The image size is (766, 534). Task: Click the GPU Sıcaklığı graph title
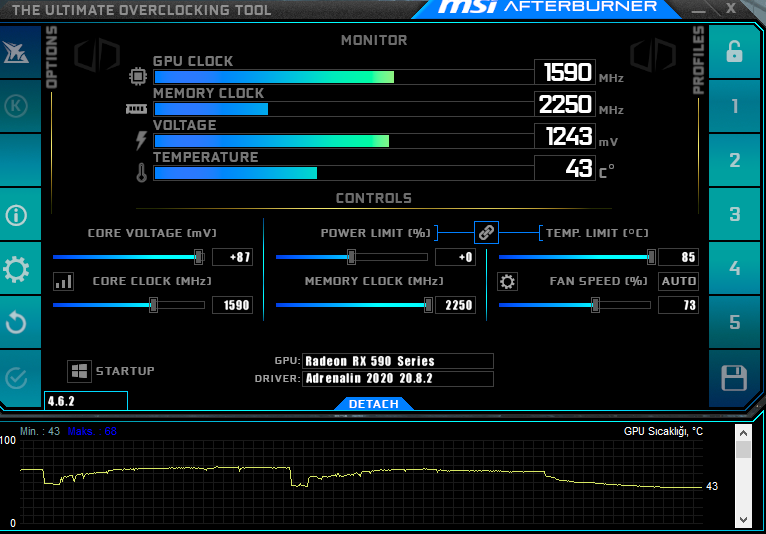click(663, 431)
